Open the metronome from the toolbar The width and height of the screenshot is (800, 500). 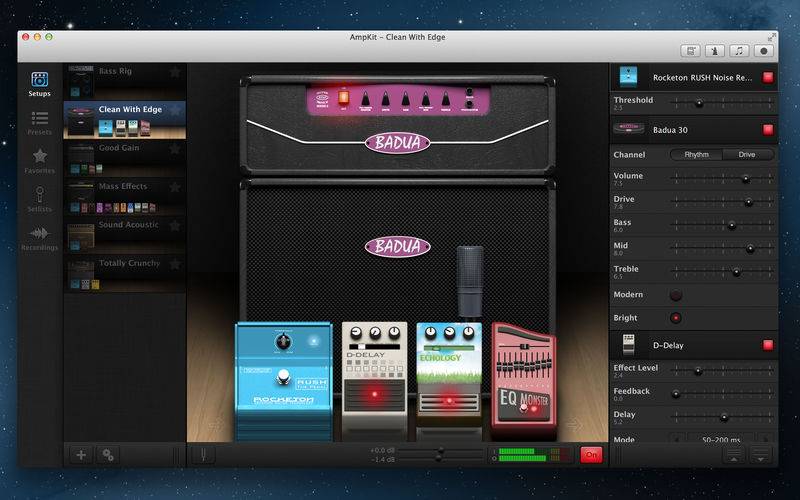715,51
